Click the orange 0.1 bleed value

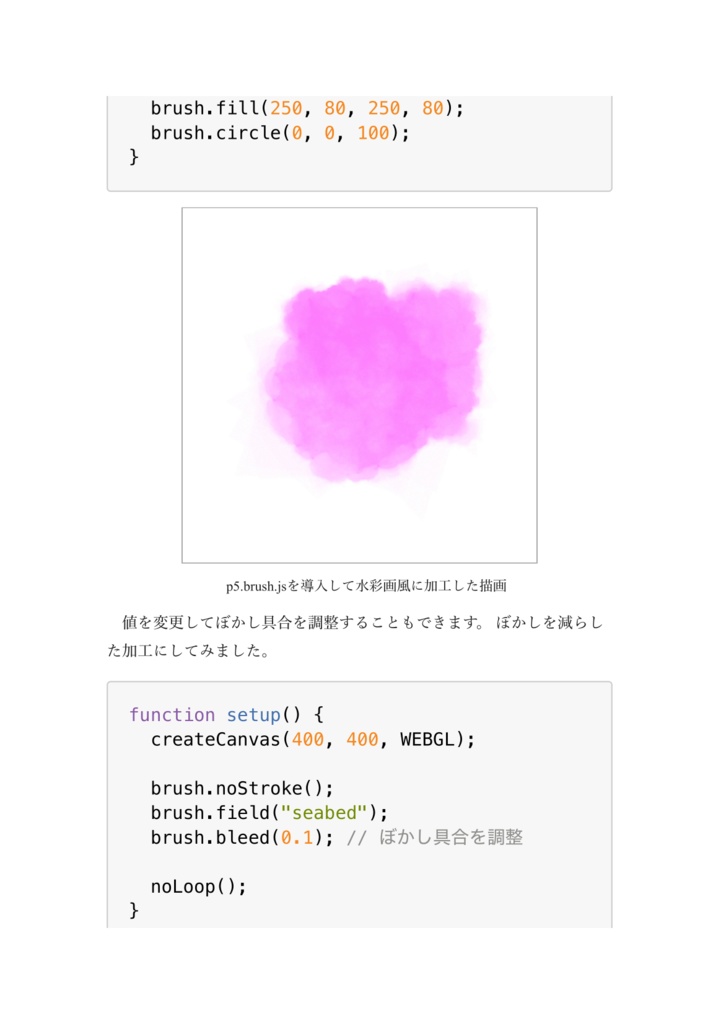click(x=297, y=837)
